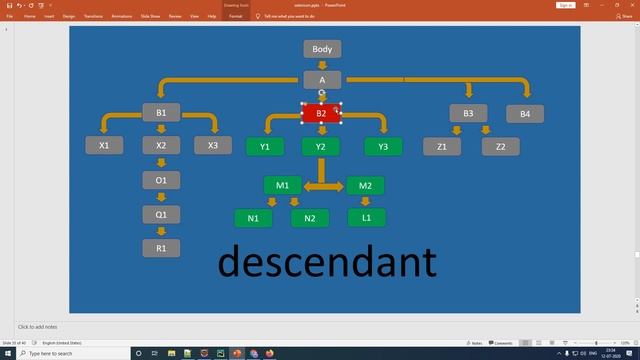640x360 pixels.
Task: Click the rotation handle above B2 shape
Action: coord(321,93)
